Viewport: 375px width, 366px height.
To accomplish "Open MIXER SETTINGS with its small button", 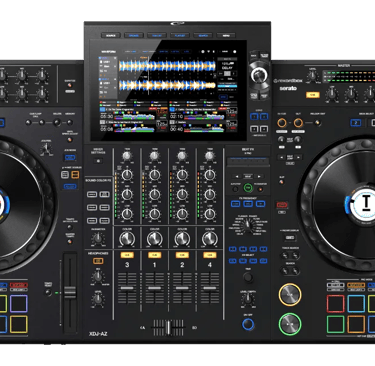I will tap(98, 161).
